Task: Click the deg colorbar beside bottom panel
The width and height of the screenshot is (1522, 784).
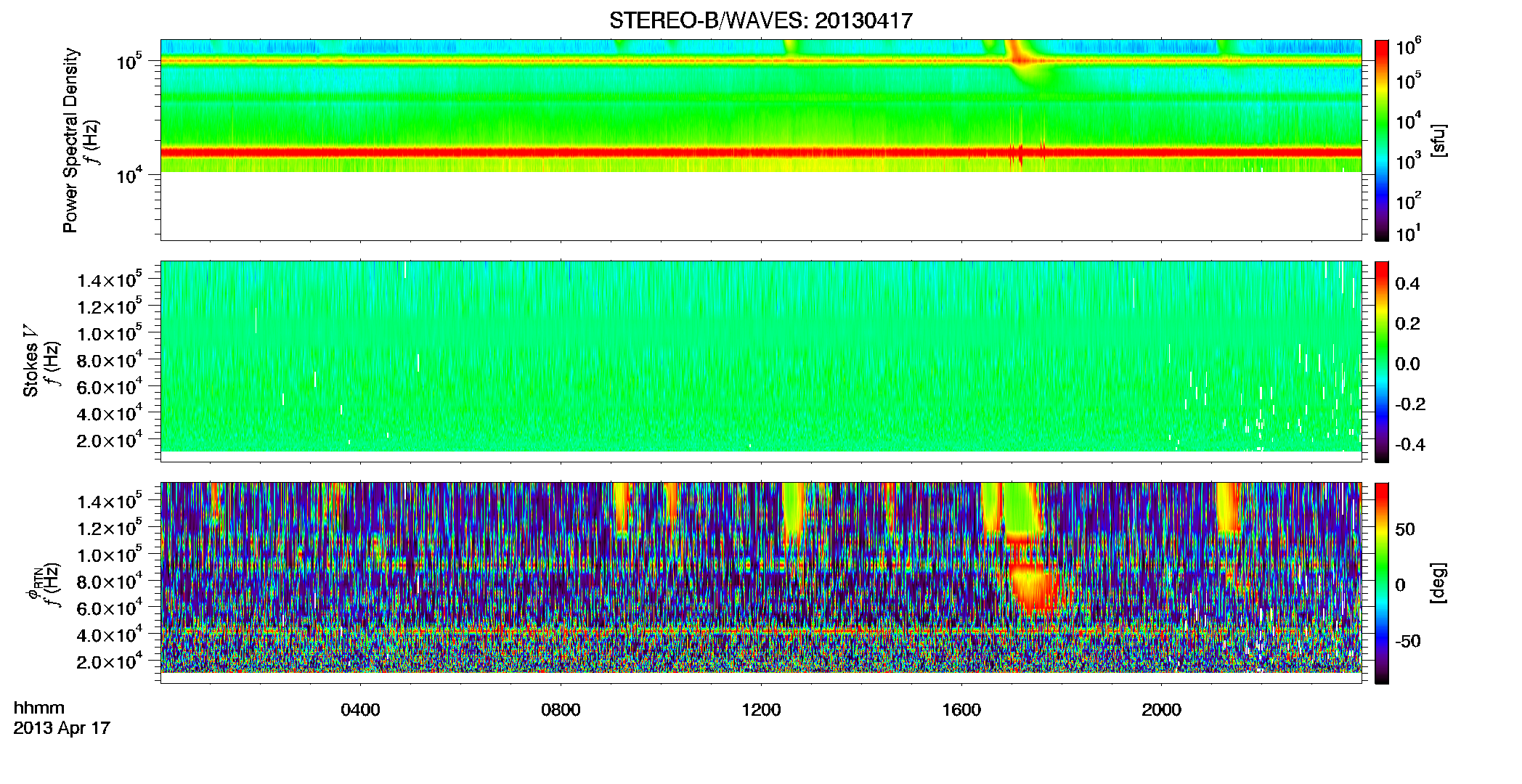Action: tap(1382, 583)
